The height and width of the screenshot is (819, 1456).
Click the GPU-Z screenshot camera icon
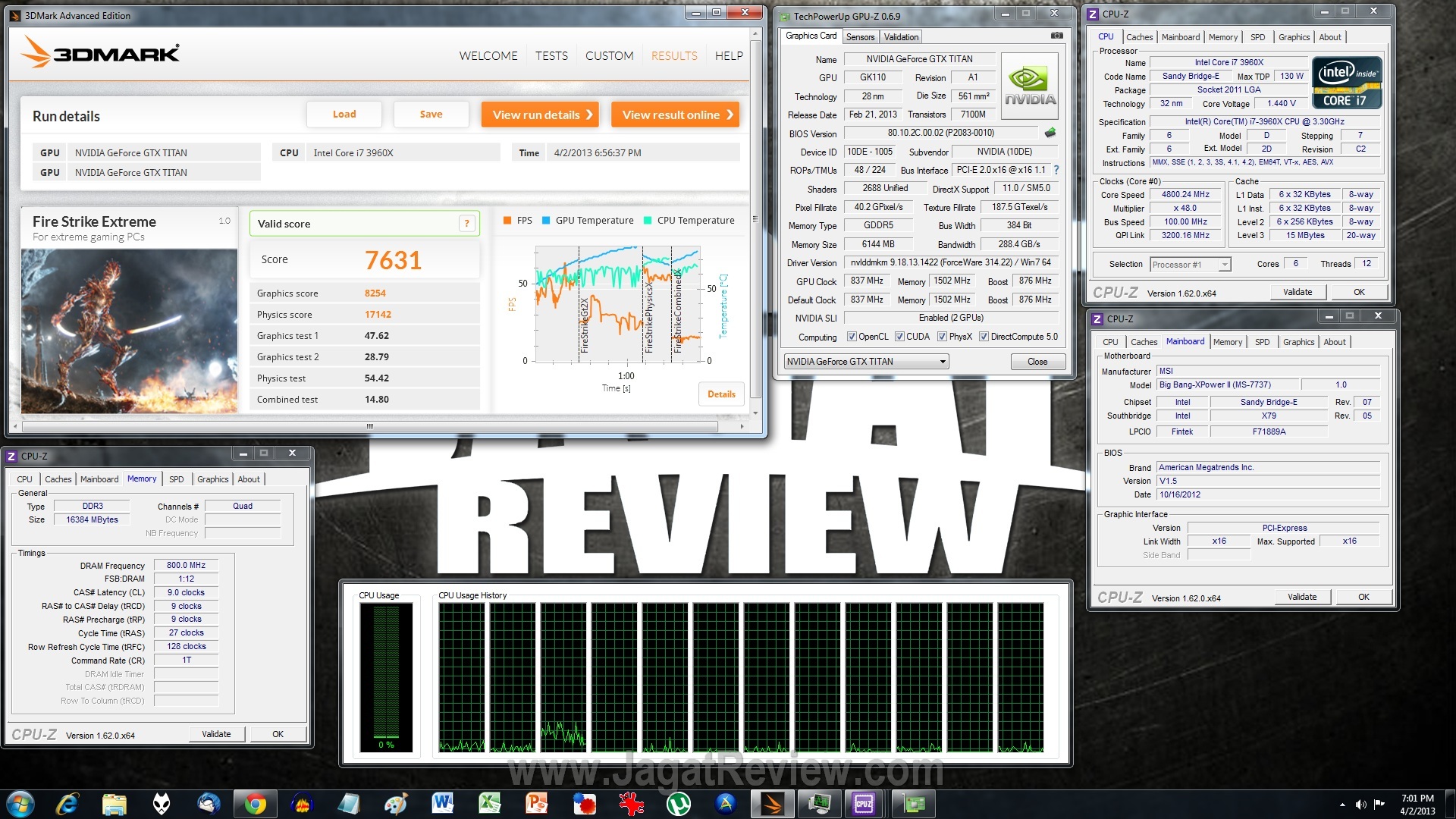(x=1056, y=36)
